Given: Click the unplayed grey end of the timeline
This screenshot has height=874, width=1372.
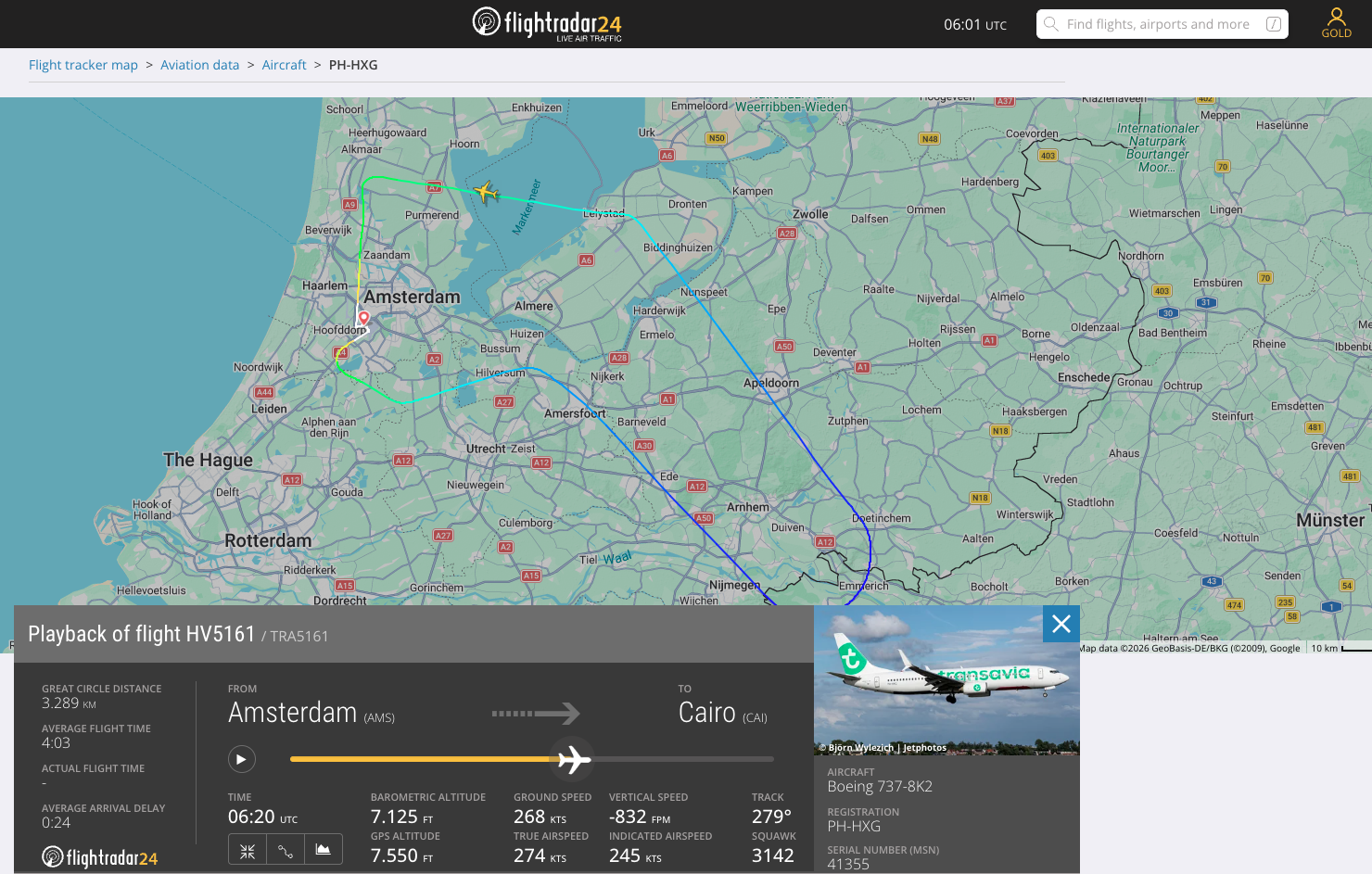Looking at the screenshot, I should (x=683, y=759).
